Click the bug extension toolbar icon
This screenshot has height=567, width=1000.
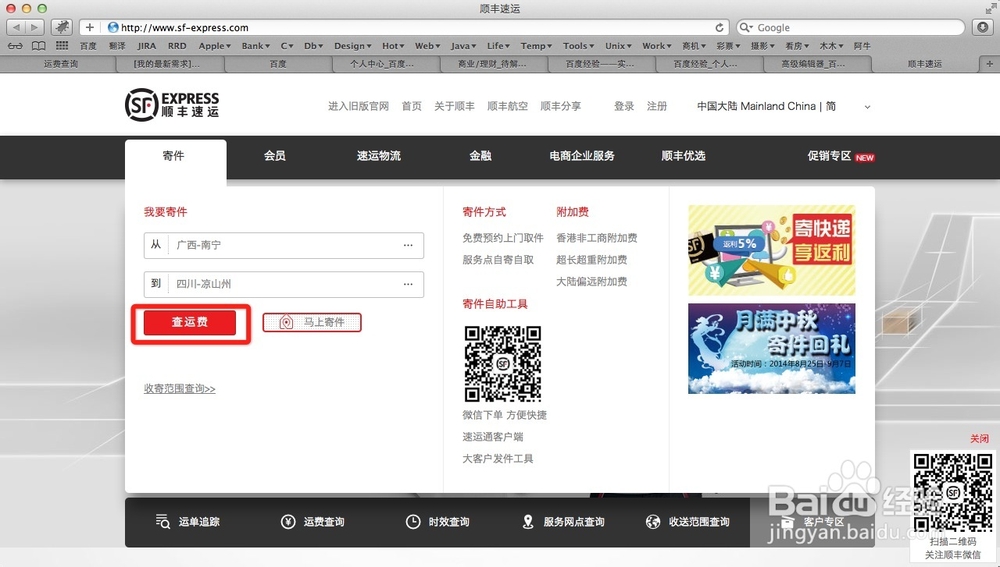tap(62, 27)
